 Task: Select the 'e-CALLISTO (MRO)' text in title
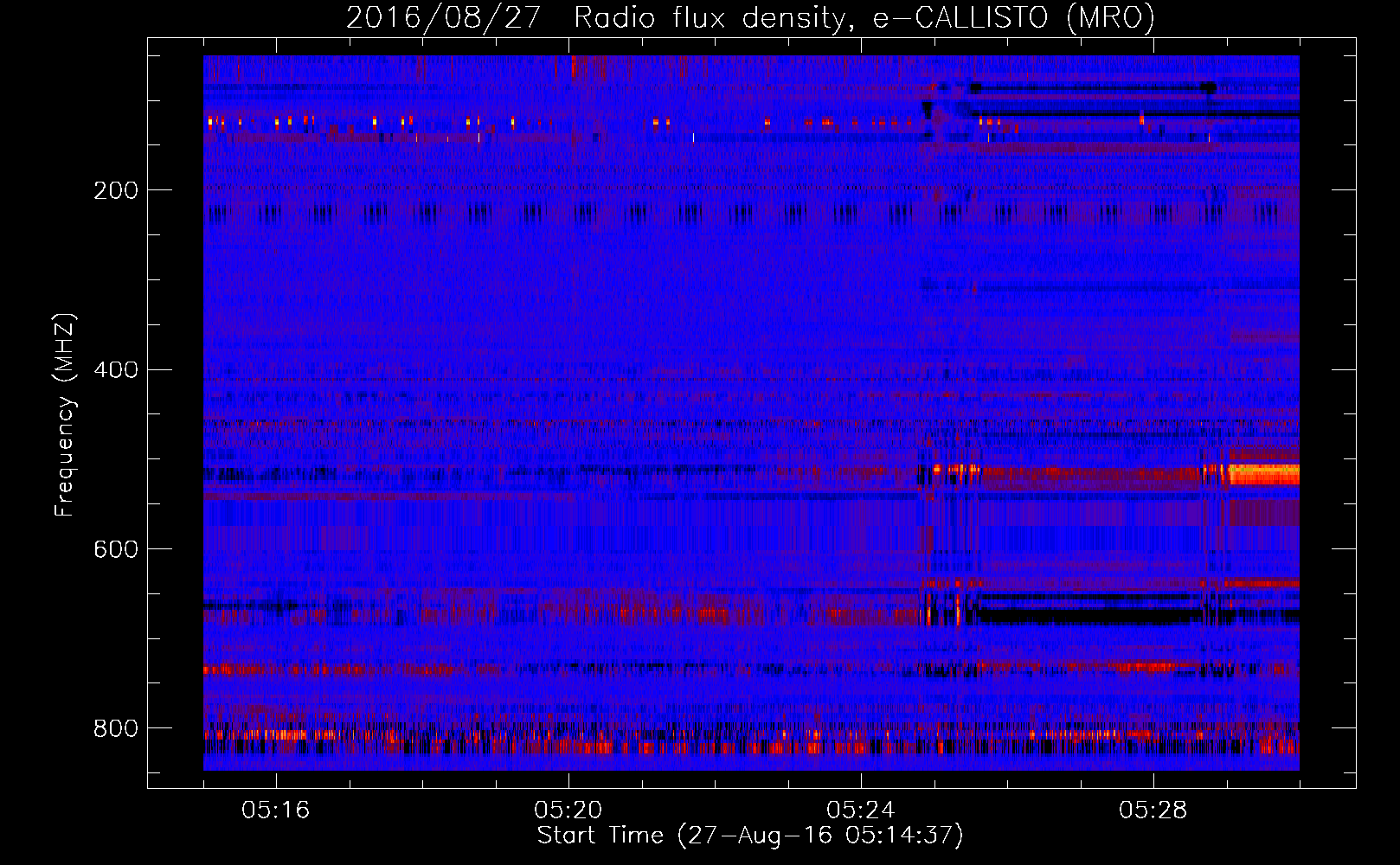[1013, 18]
